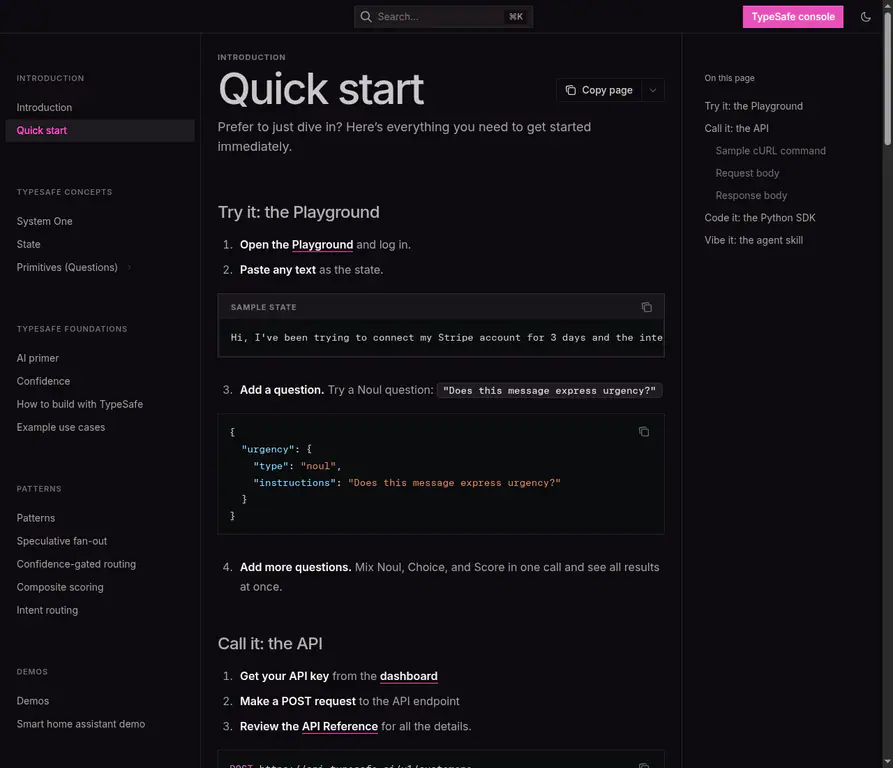Open the Demos sidebar page
Viewport: 893px width, 768px height.
32,701
